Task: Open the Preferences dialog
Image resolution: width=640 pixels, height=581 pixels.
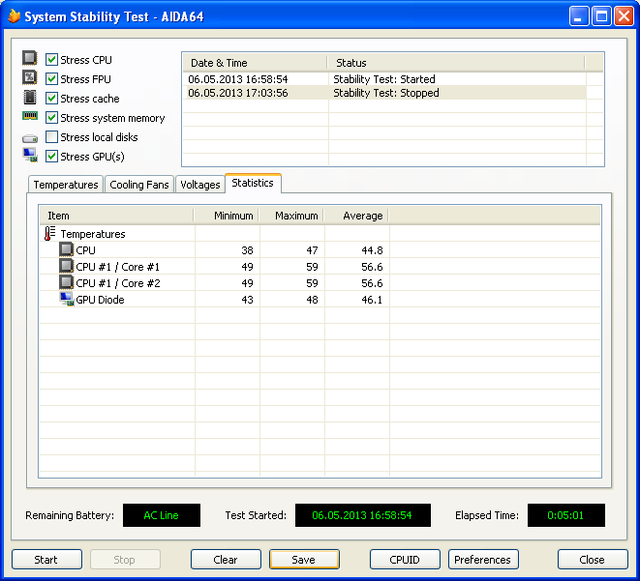Action: 483,560
